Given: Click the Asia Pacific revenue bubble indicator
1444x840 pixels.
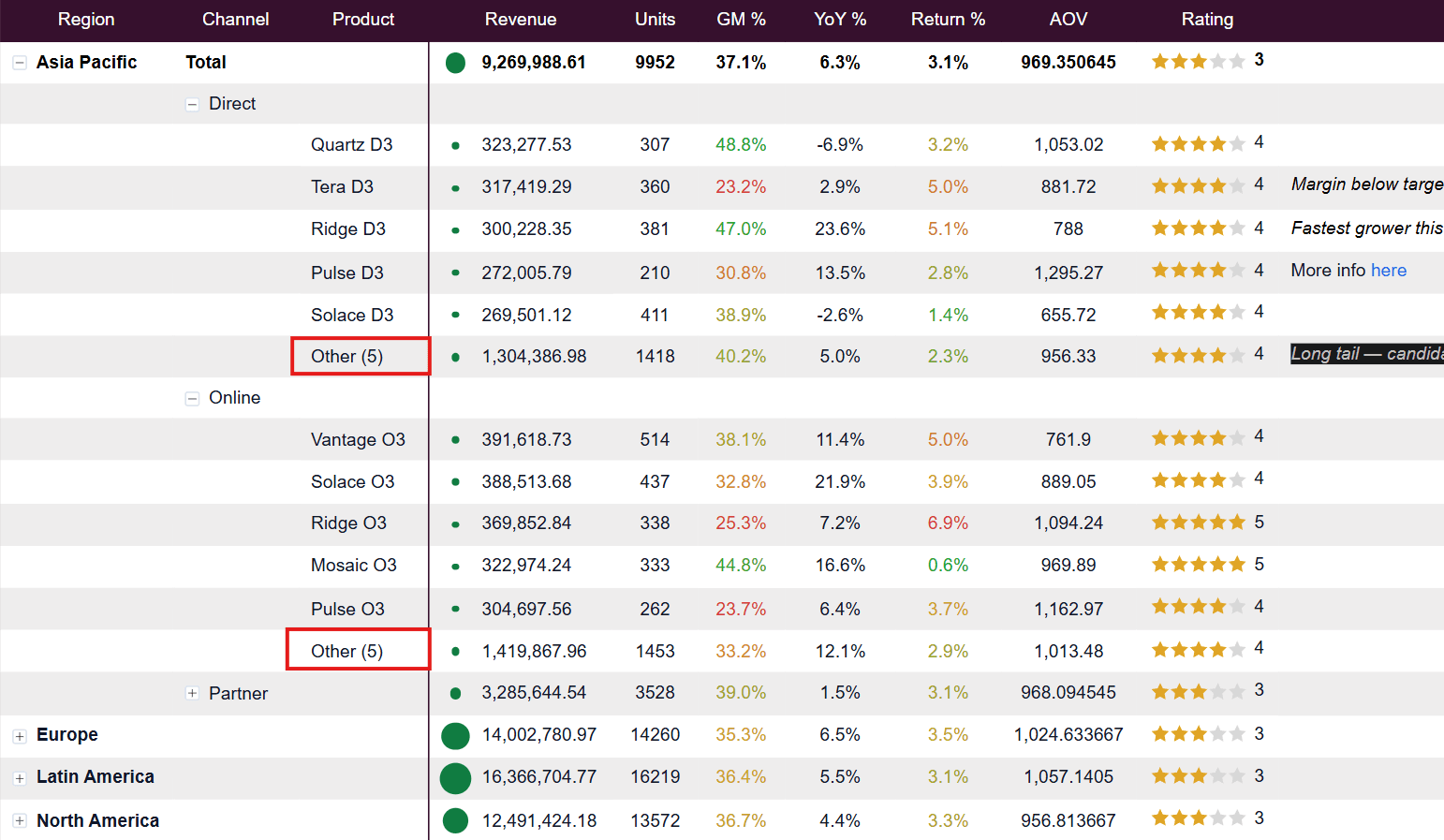Looking at the screenshot, I should 455,63.
